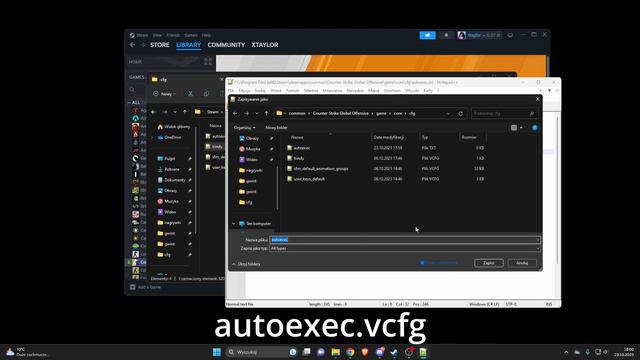Viewport: 640px width, 360px height.
Task: Create folder with Nowy folder button
Action: 276,128
